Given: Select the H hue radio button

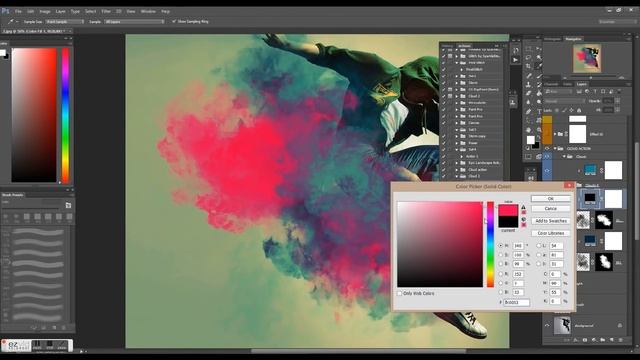Looking at the screenshot, I should [x=500, y=246].
